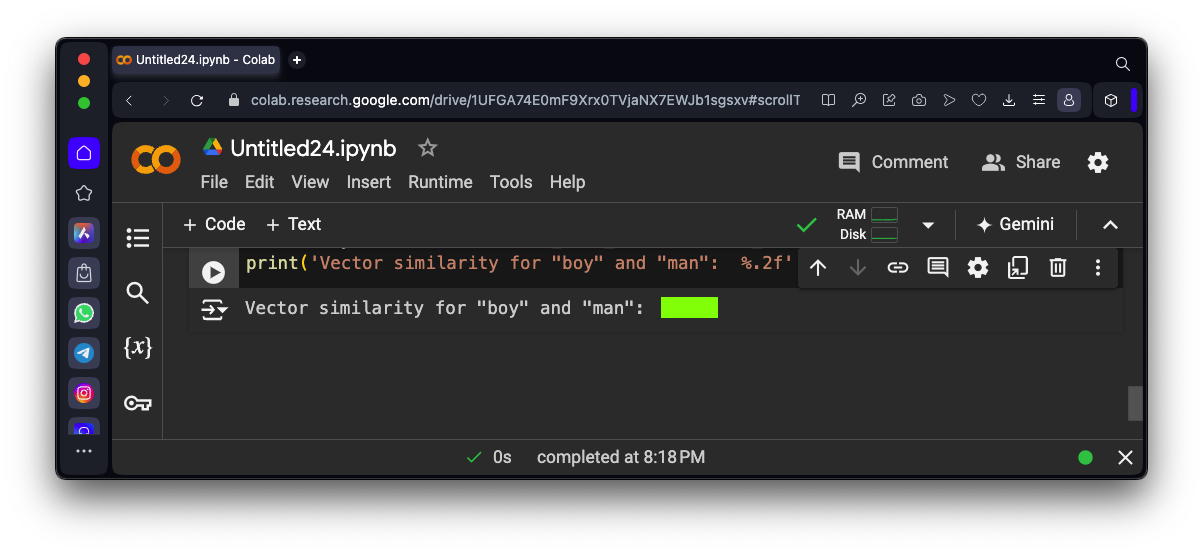Delete the selected cell with trash icon
The height and width of the screenshot is (553, 1203).
[x=1057, y=267]
